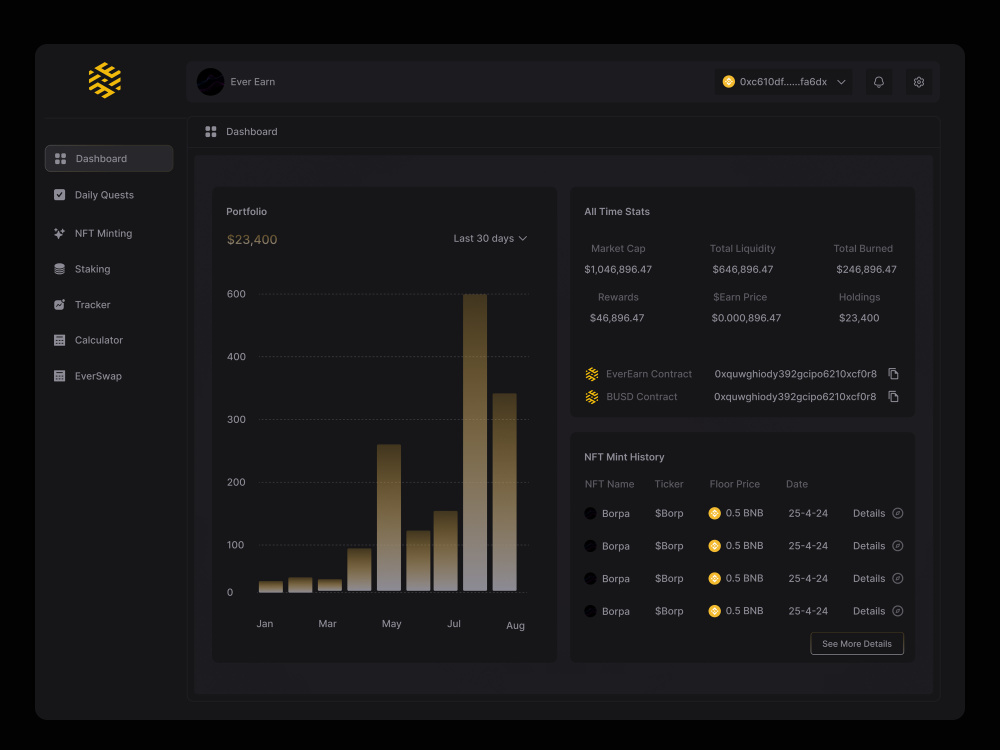Click the Tracker chart icon
The height and width of the screenshot is (750, 1000).
[x=59, y=305]
